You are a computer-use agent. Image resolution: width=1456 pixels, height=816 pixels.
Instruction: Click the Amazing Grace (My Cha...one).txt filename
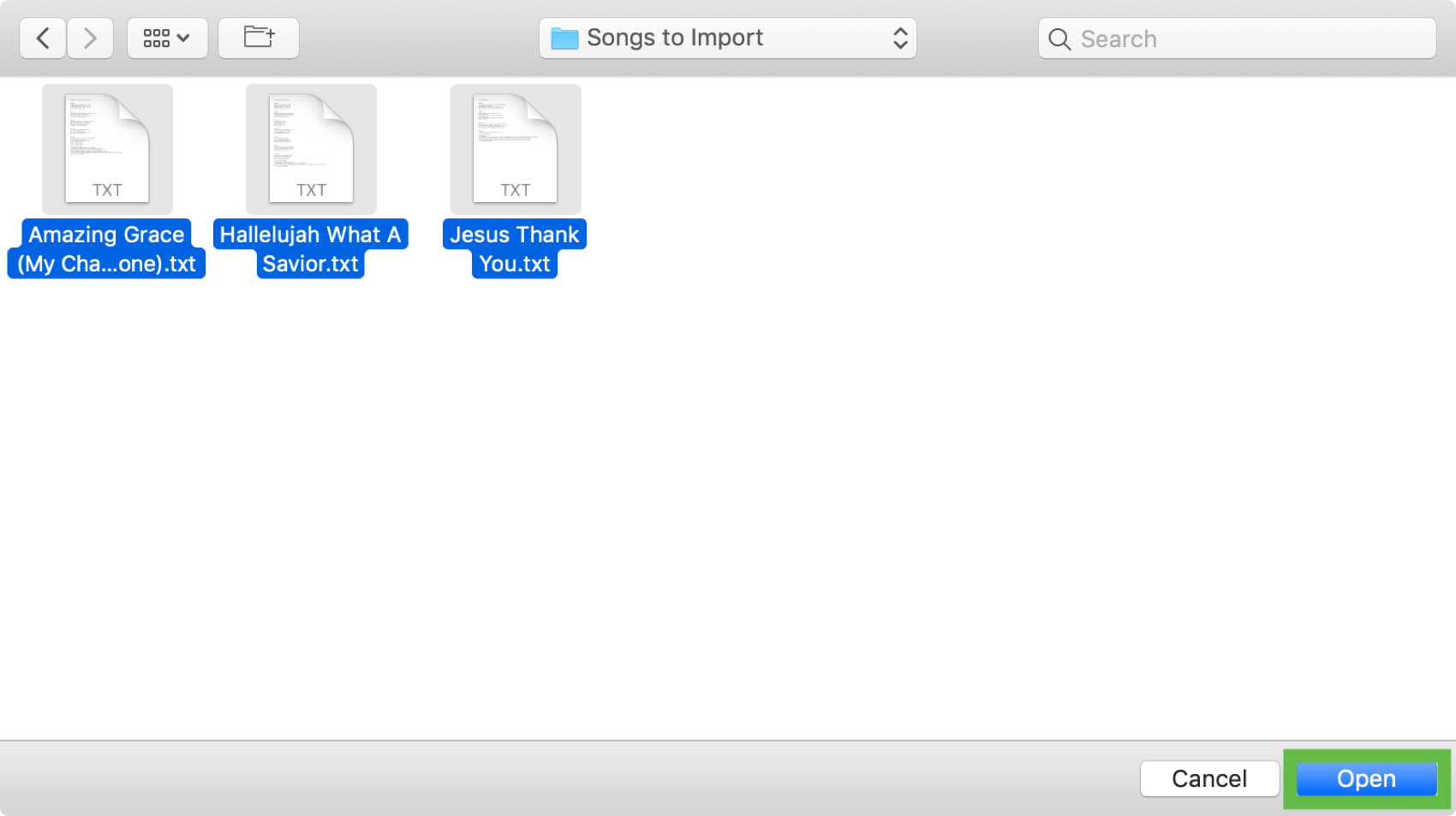tap(107, 249)
